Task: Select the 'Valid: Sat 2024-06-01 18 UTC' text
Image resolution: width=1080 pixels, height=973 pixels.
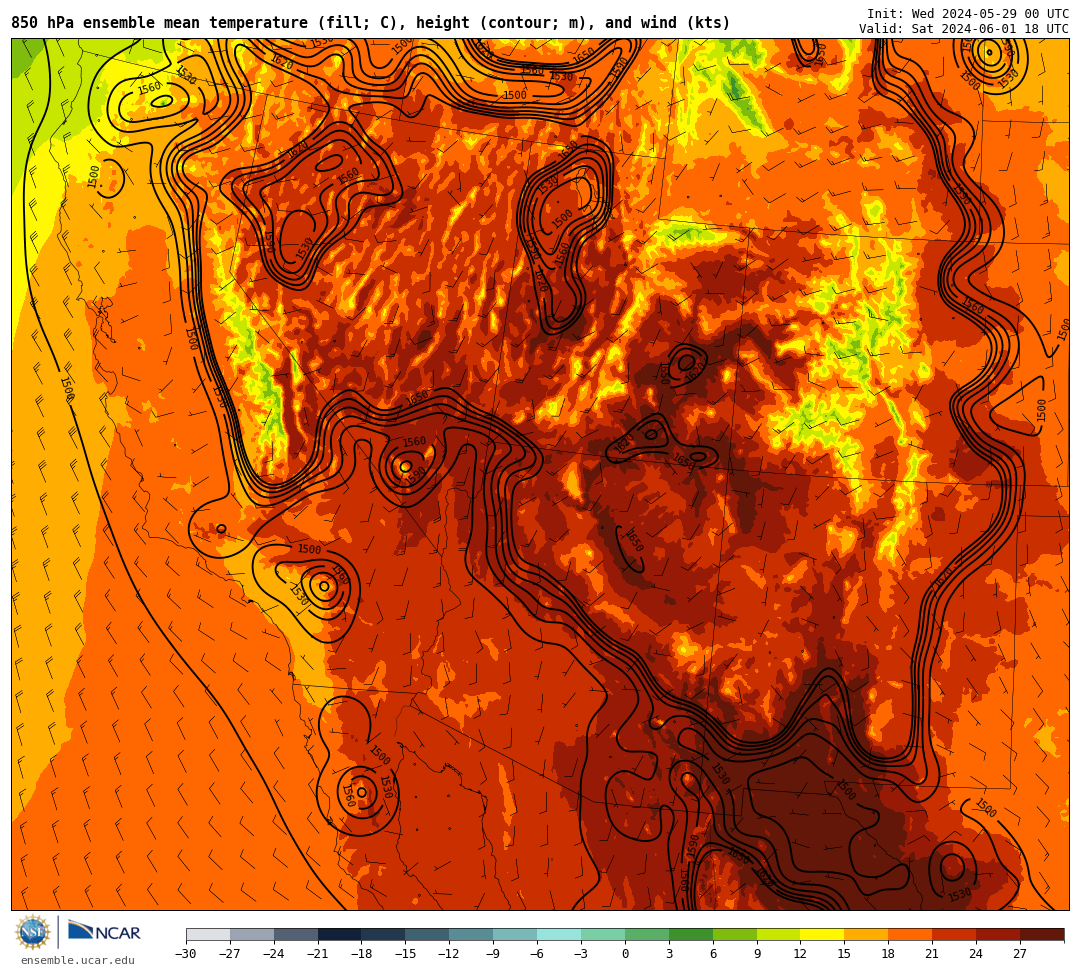Action: pos(964,28)
